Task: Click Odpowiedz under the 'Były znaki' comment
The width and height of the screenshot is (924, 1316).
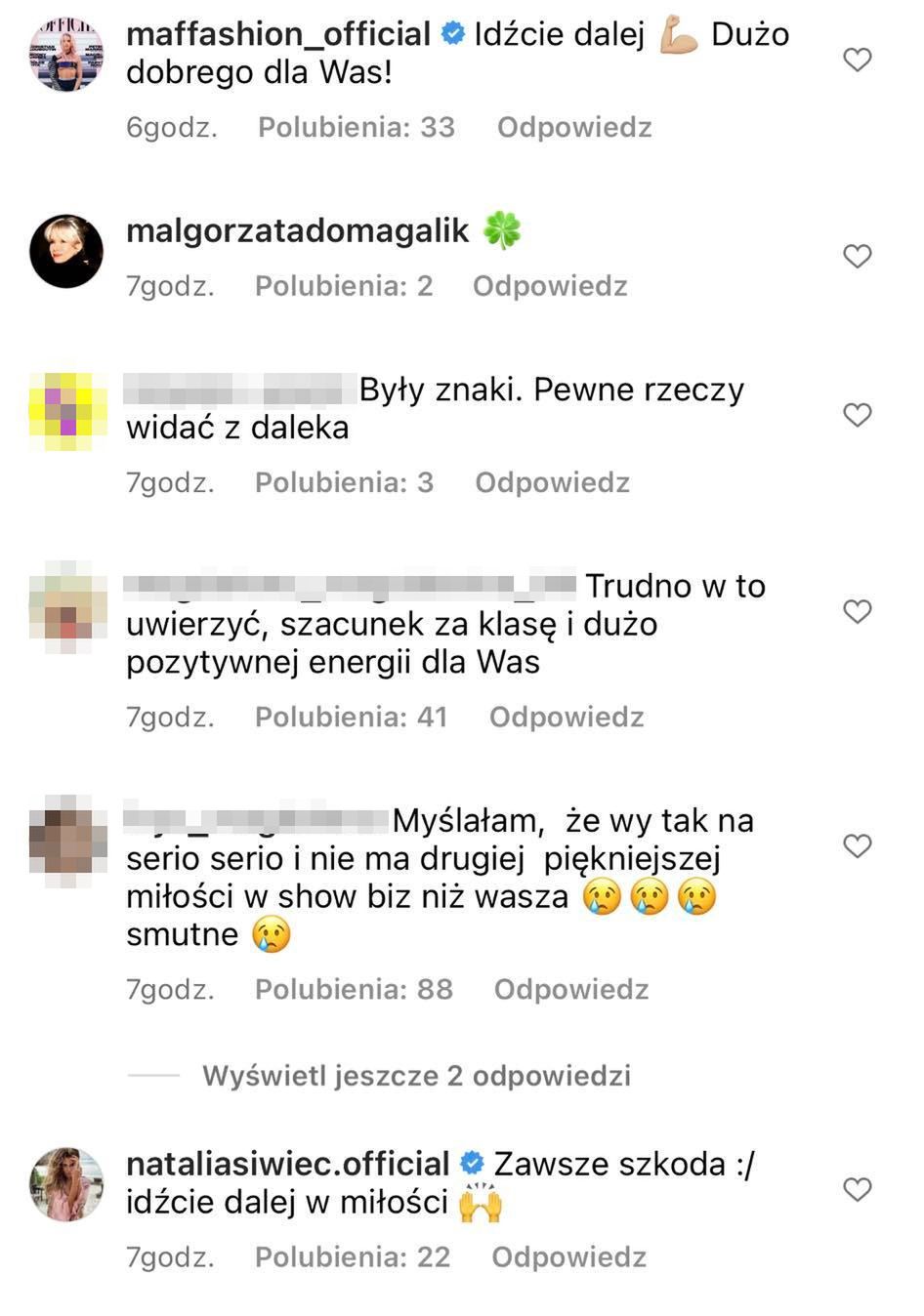Action: [x=552, y=482]
